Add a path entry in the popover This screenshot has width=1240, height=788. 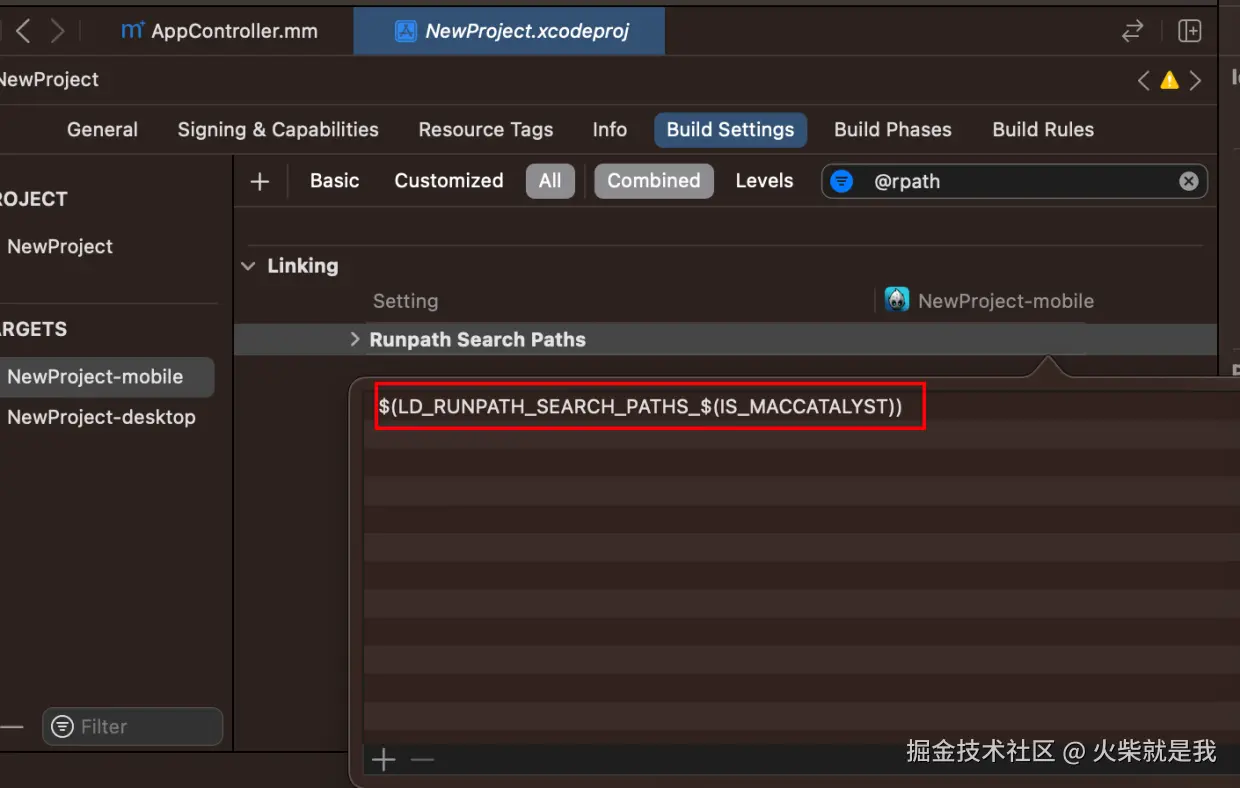point(384,760)
